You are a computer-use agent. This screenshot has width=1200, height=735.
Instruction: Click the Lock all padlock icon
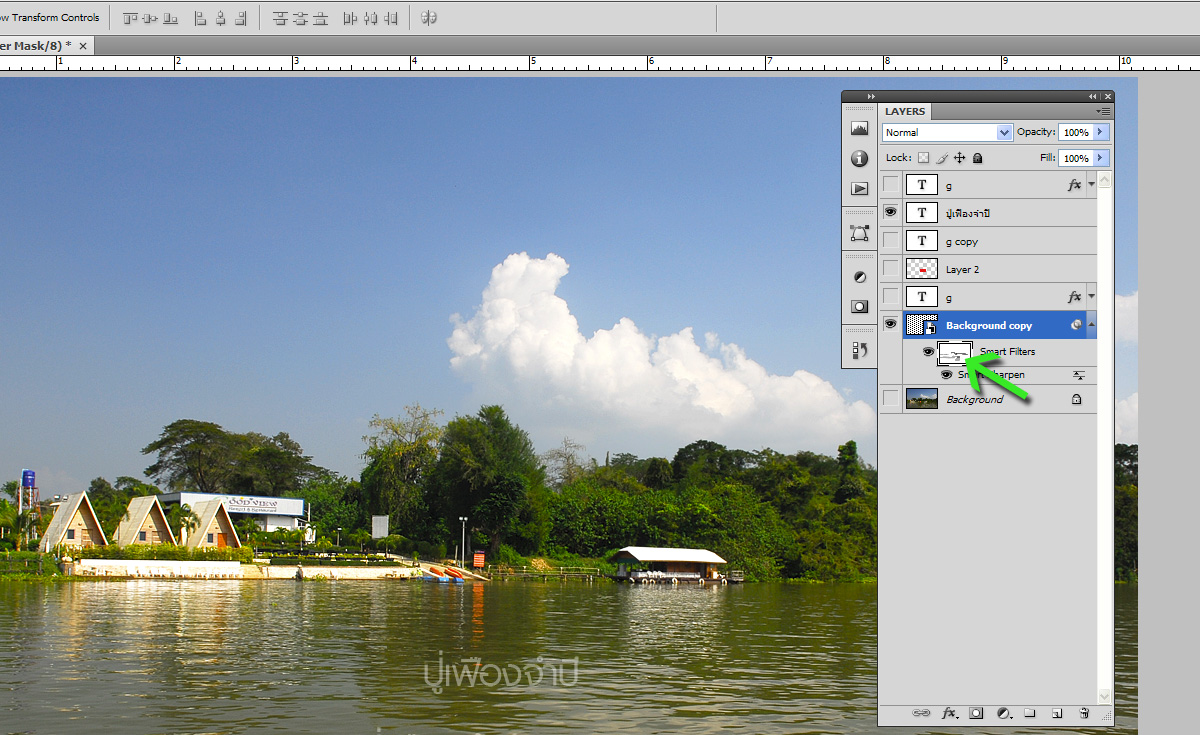point(978,158)
